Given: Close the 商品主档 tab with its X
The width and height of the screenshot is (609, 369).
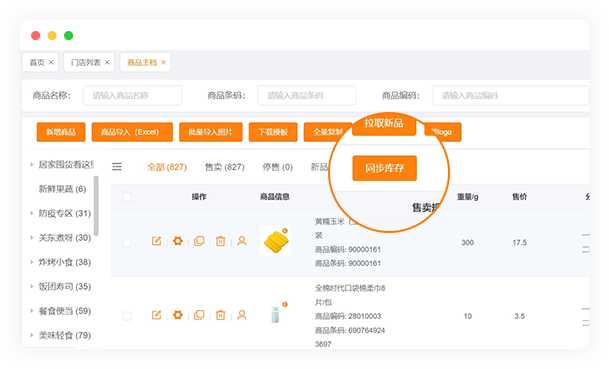Looking at the screenshot, I should click(164, 63).
